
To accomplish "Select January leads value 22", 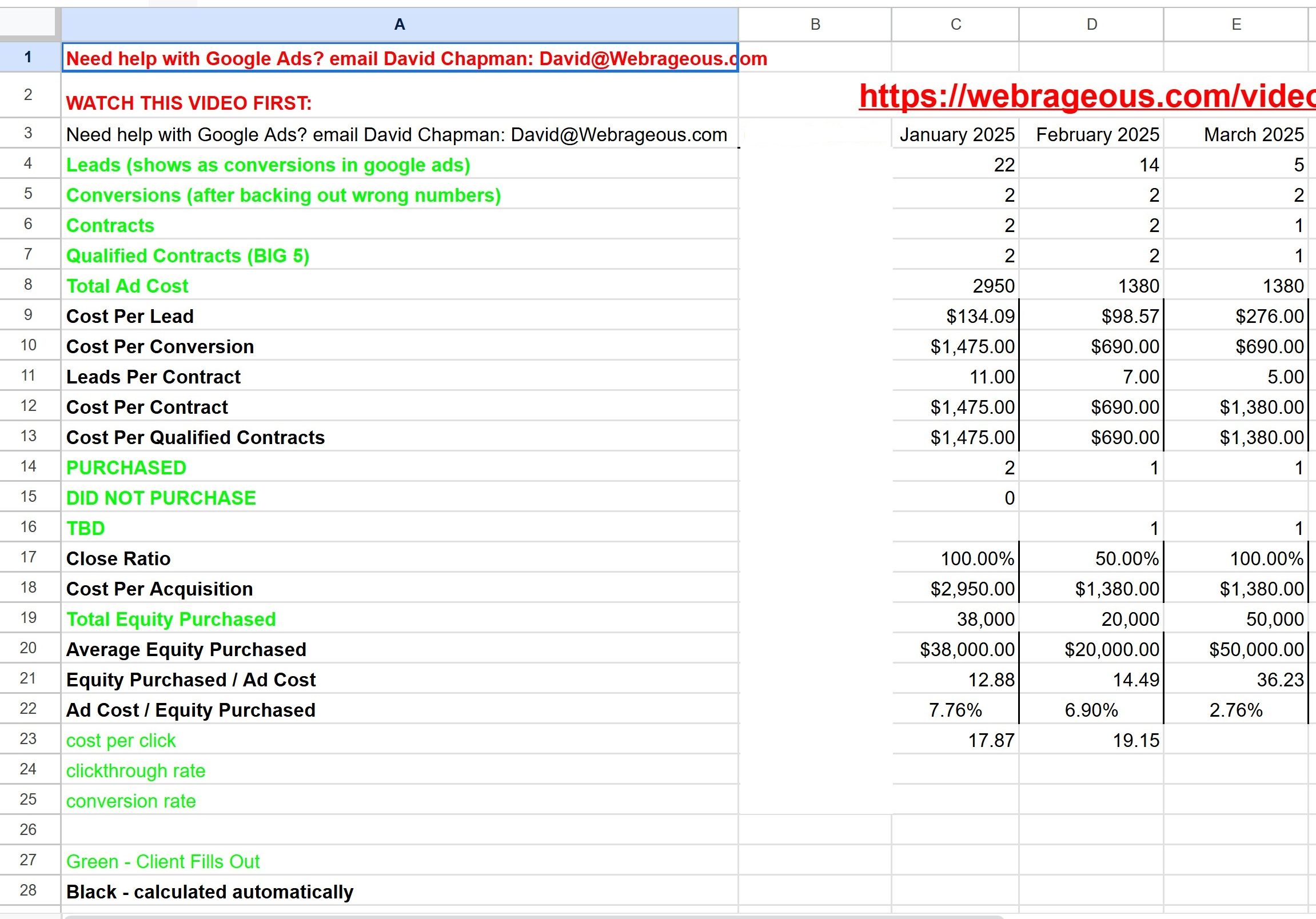I will [x=955, y=165].
